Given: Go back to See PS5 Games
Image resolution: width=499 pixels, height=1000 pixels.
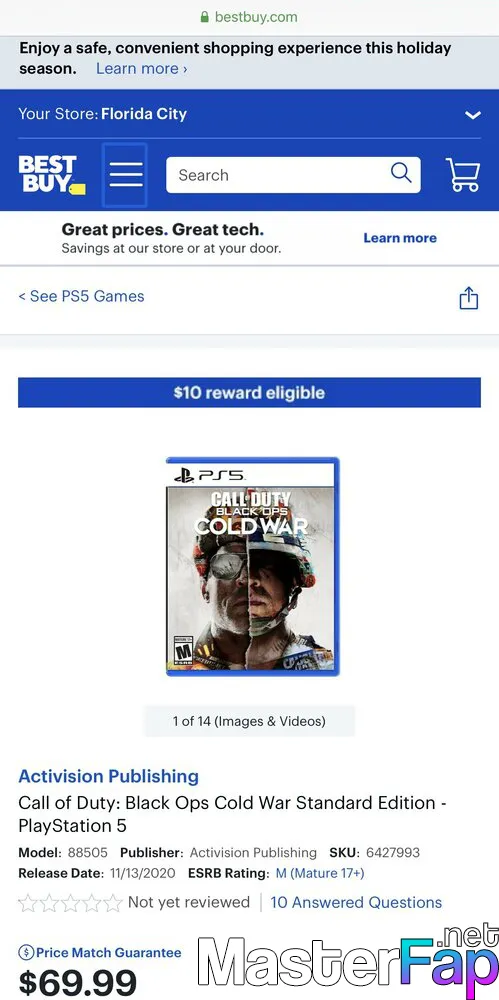Looking at the screenshot, I should pos(81,297).
